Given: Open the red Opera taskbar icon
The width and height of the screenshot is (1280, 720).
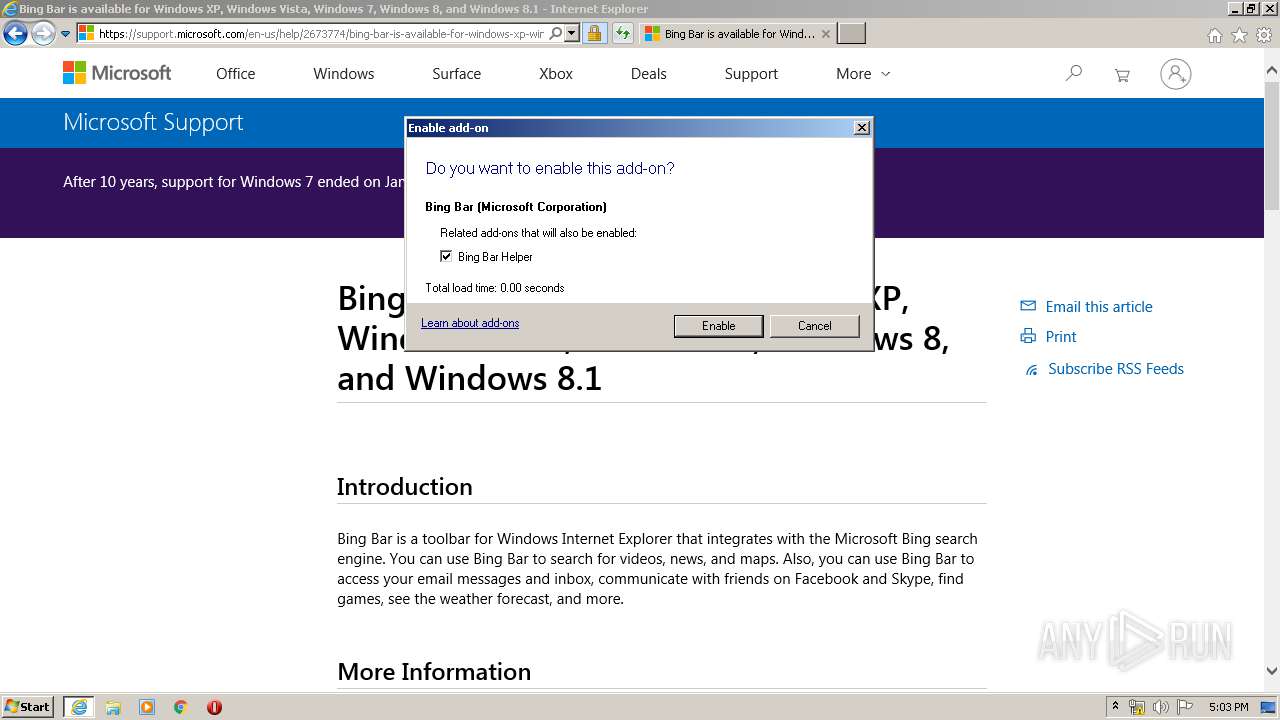Looking at the screenshot, I should (214, 707).
